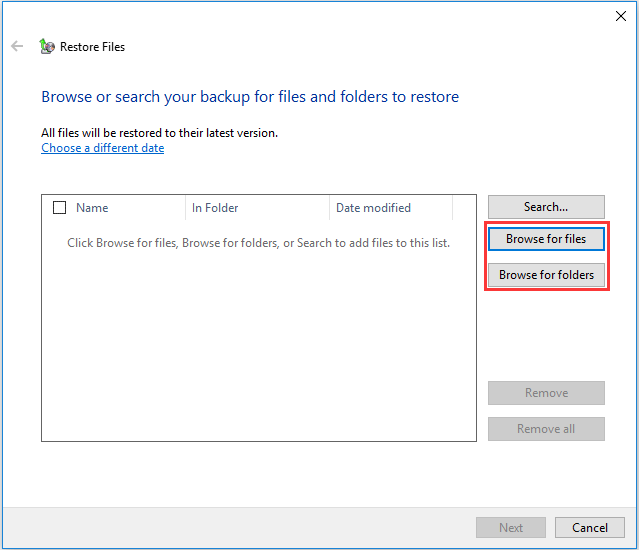Viewport: 639px width, 550px height.
Task: Click the greyed-out Remove button
Action: [546, 393]
